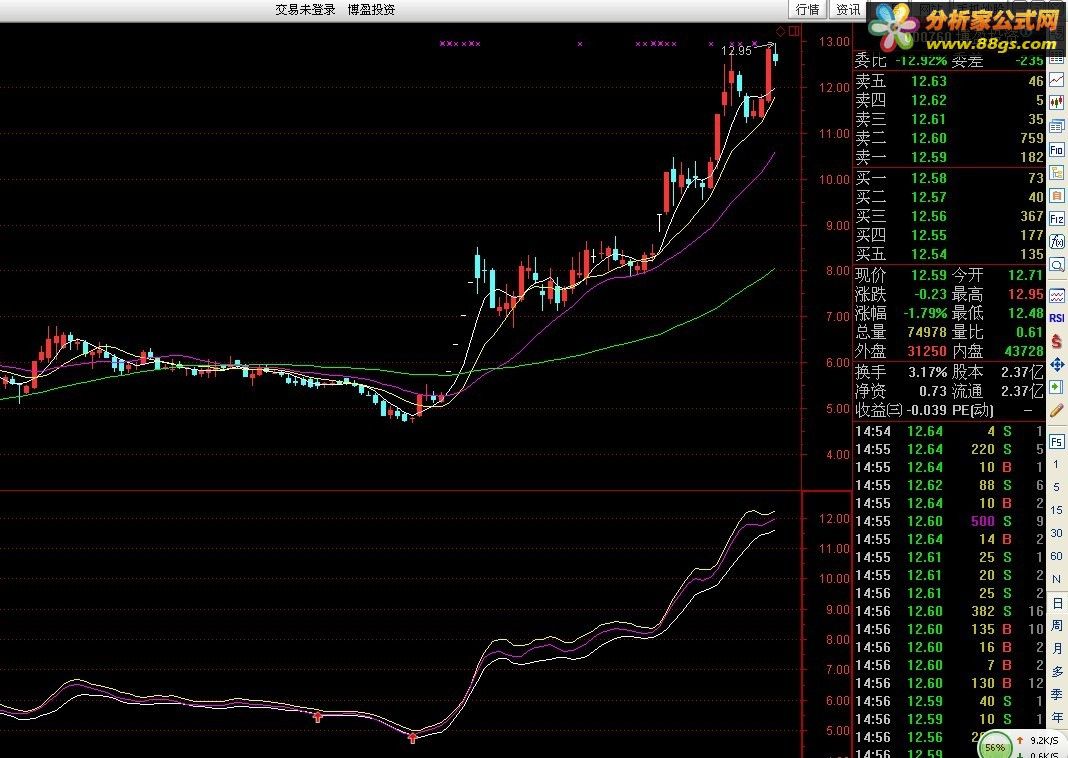Open the tree structure icon in sidebar

pyautogui.click(x=1056, y=172)
